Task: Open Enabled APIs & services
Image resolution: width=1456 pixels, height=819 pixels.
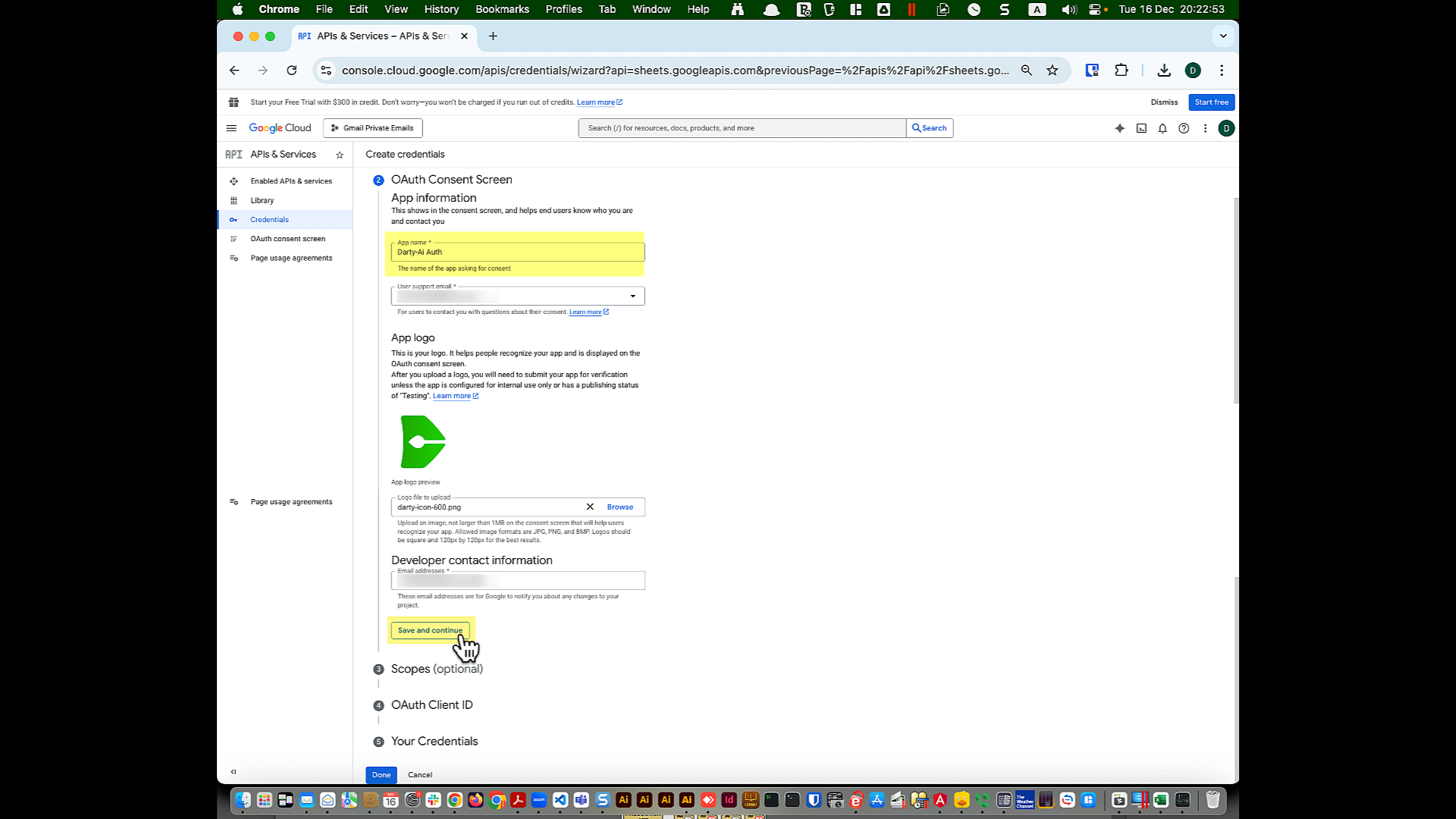Action: 290,181
